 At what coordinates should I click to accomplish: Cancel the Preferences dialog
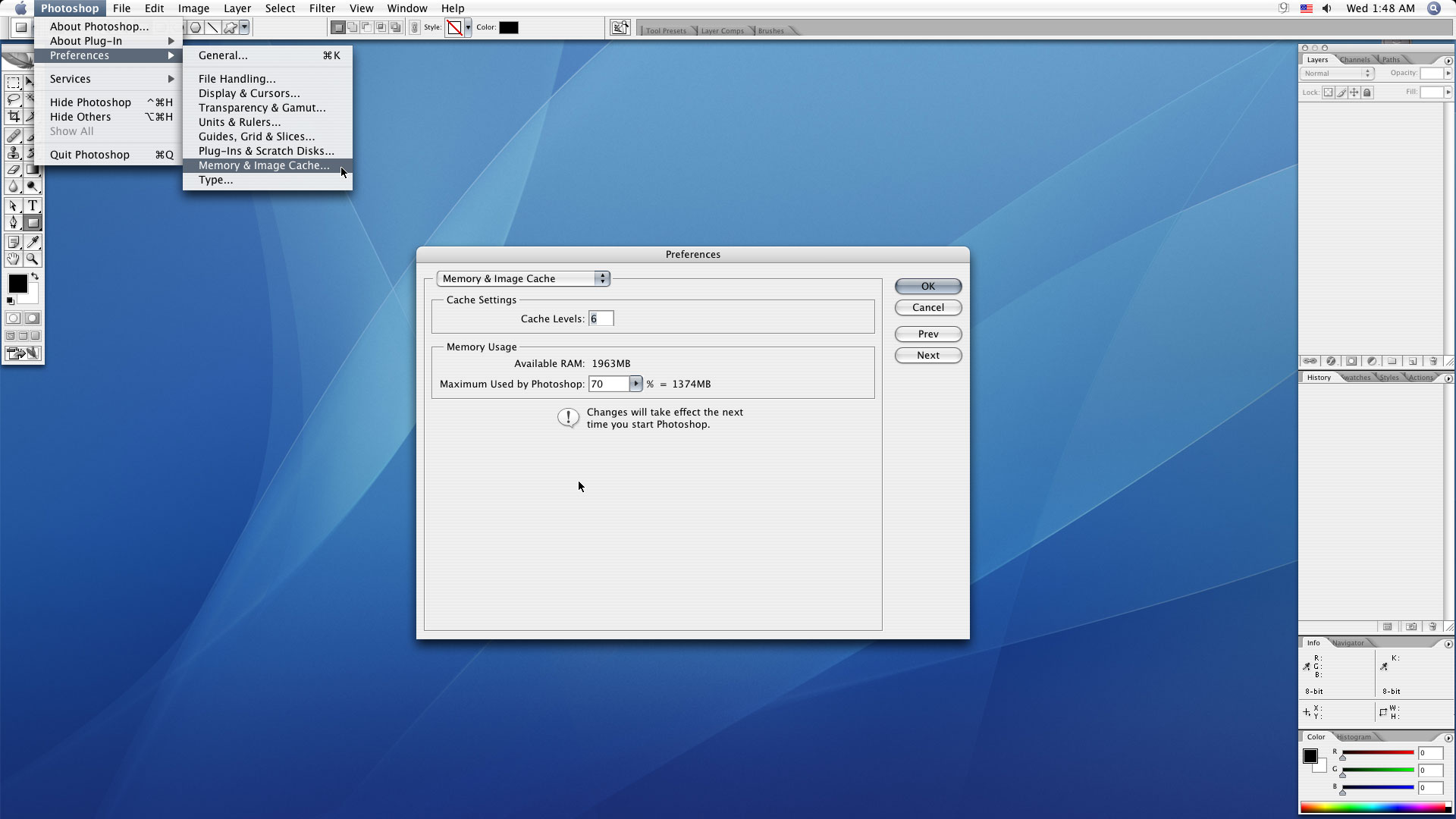[927, 307]
